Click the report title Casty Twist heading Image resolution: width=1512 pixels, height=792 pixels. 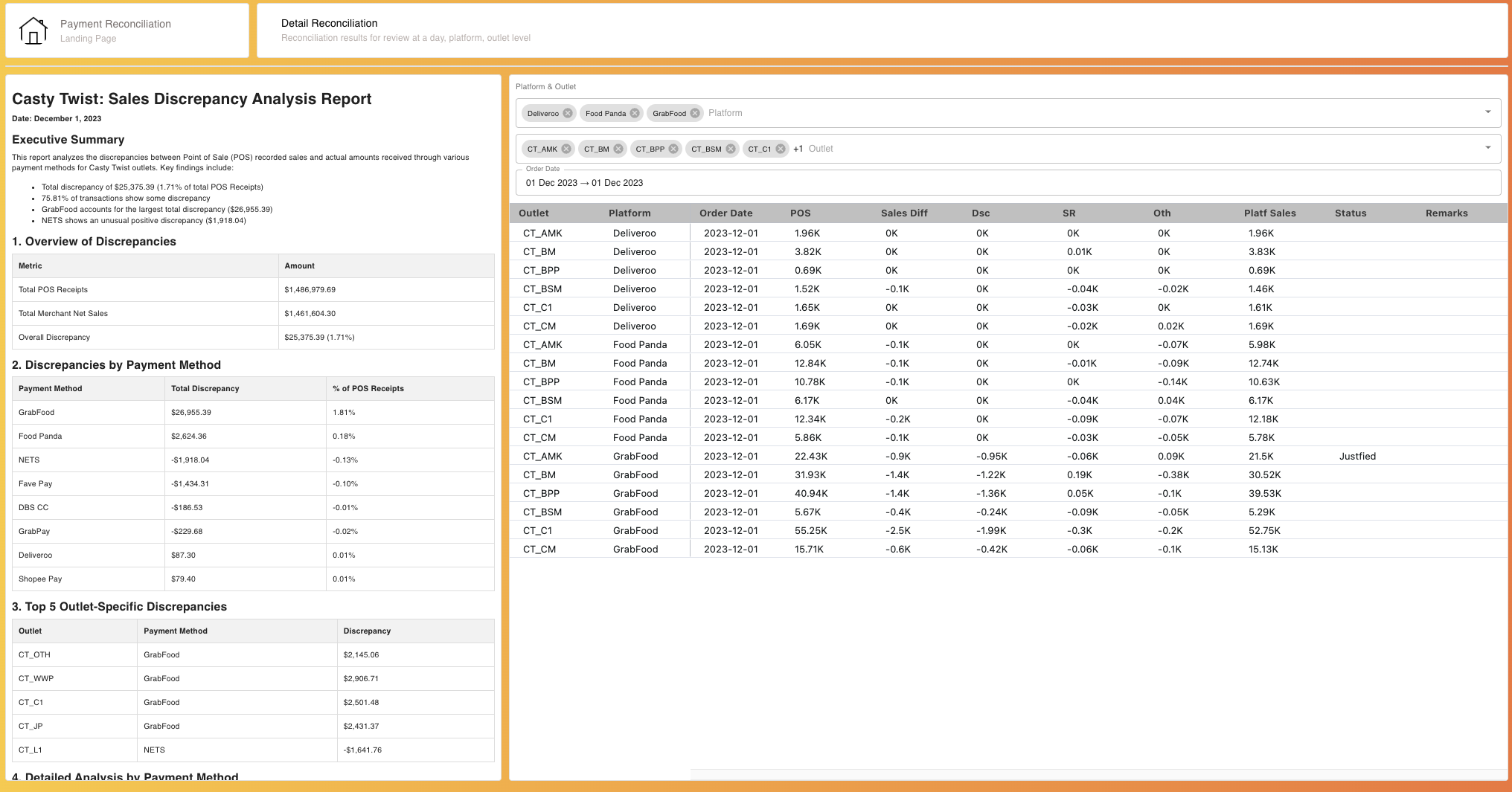[192, 99]
